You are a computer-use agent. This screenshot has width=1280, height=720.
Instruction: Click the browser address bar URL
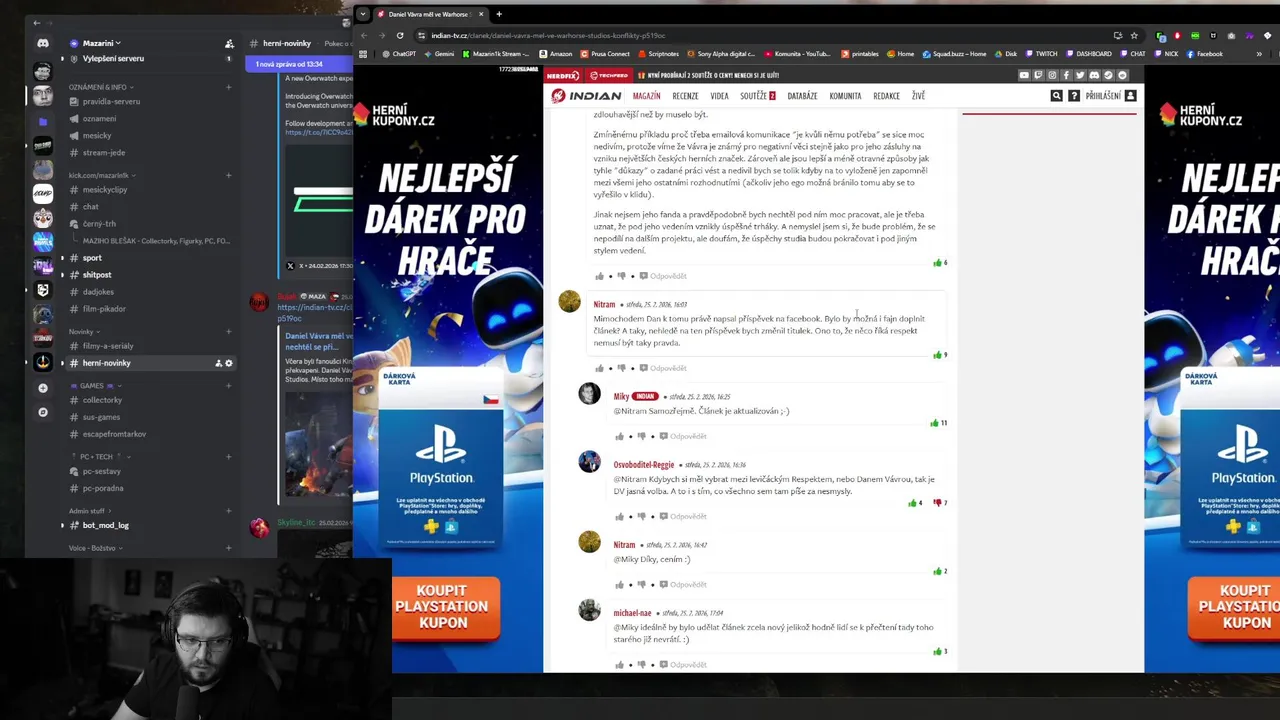point(548,35)
